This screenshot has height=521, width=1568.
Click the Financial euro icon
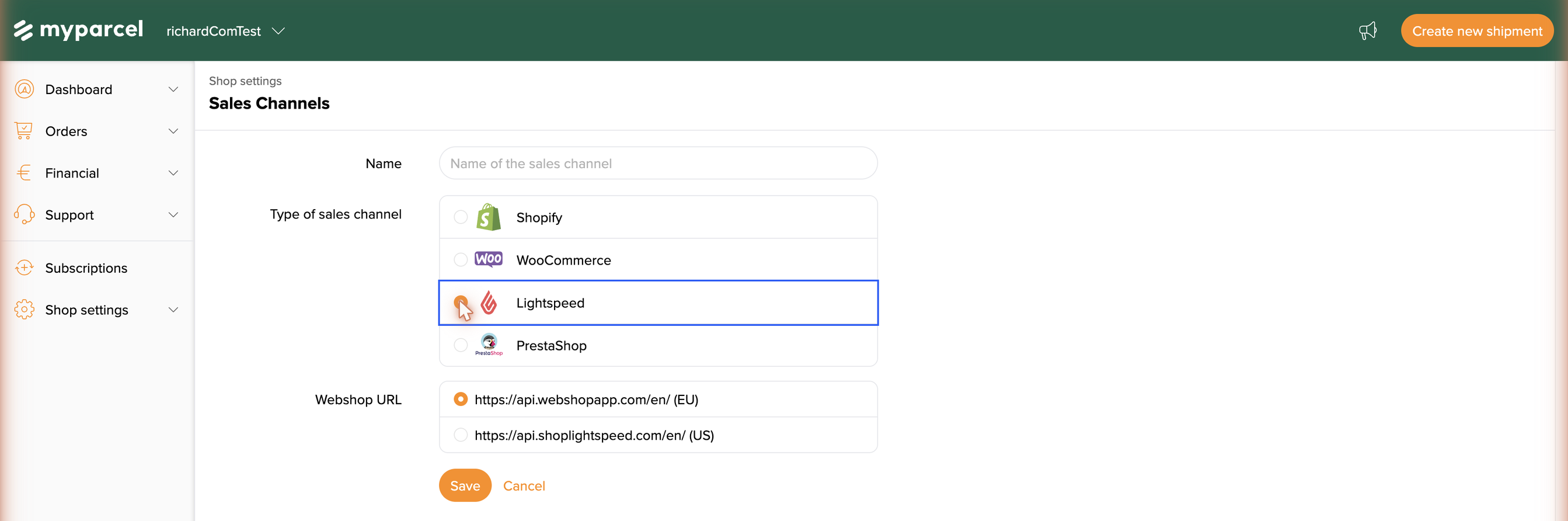pos(25,173)
